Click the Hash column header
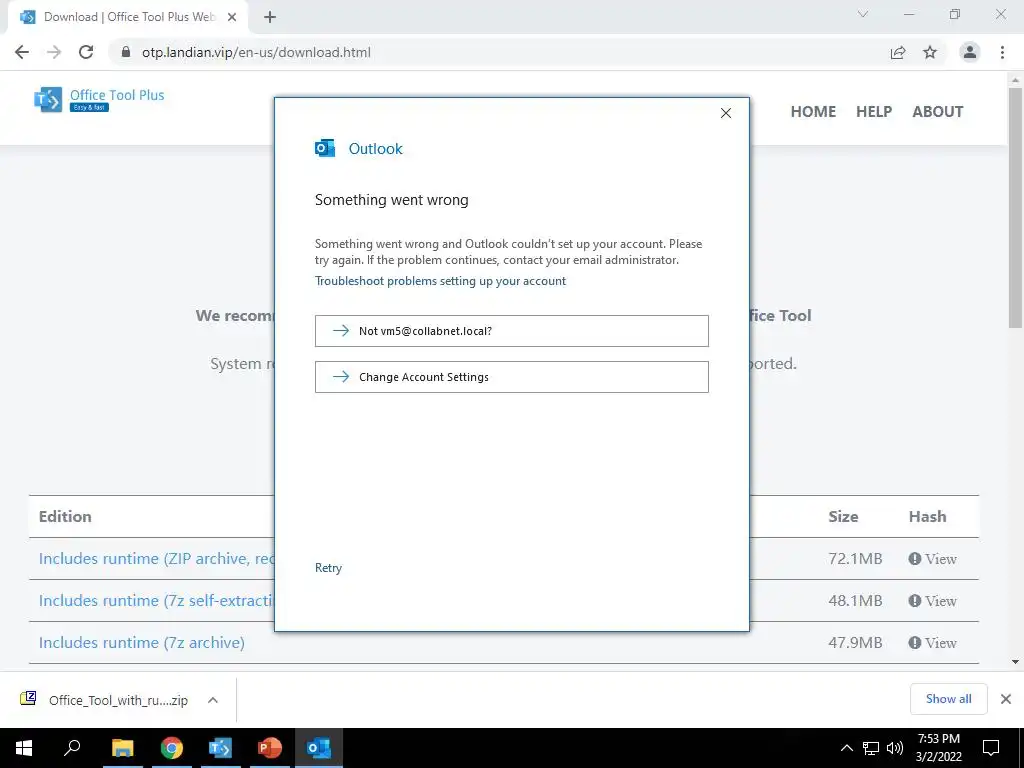Screen dimensions: 1024x768 [927, 517]
